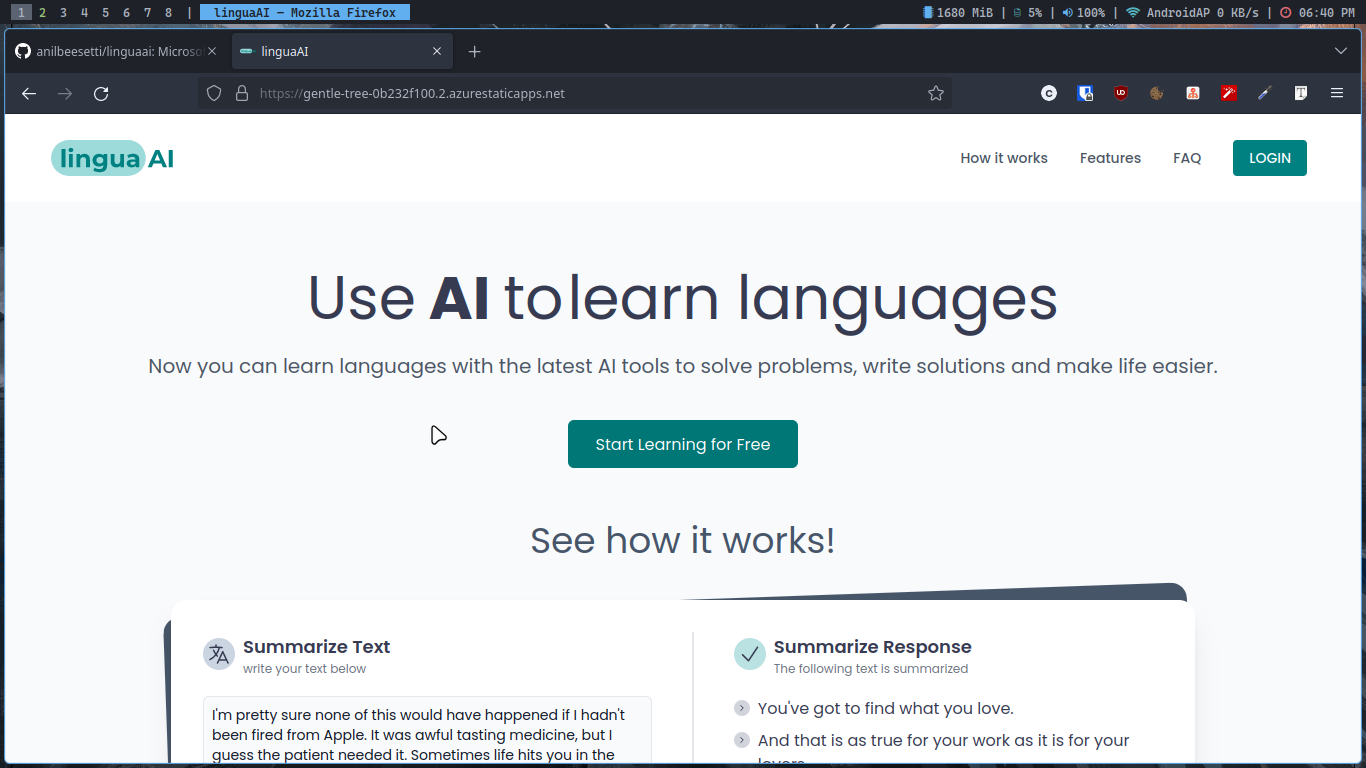Viewport: 1366px width, 768px height.
Task: Open the FAQ menu item
Action: click(1187, 157)
